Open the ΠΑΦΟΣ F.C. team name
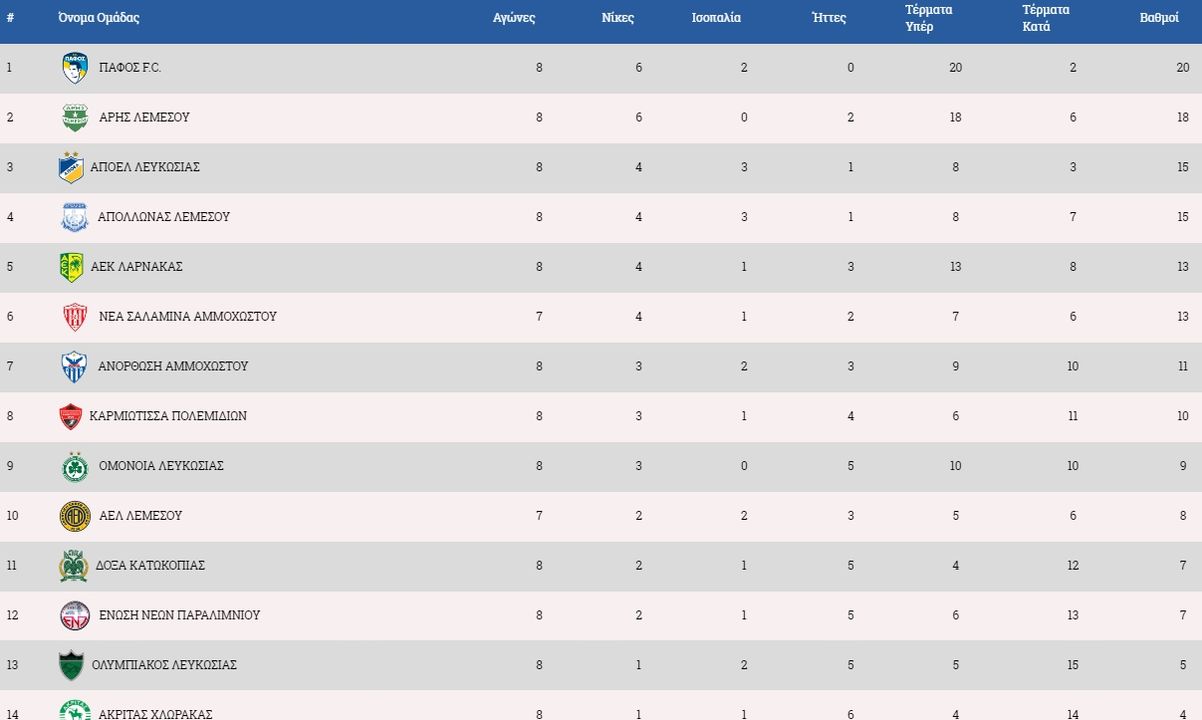1202x720 pixels. point(130,67)
